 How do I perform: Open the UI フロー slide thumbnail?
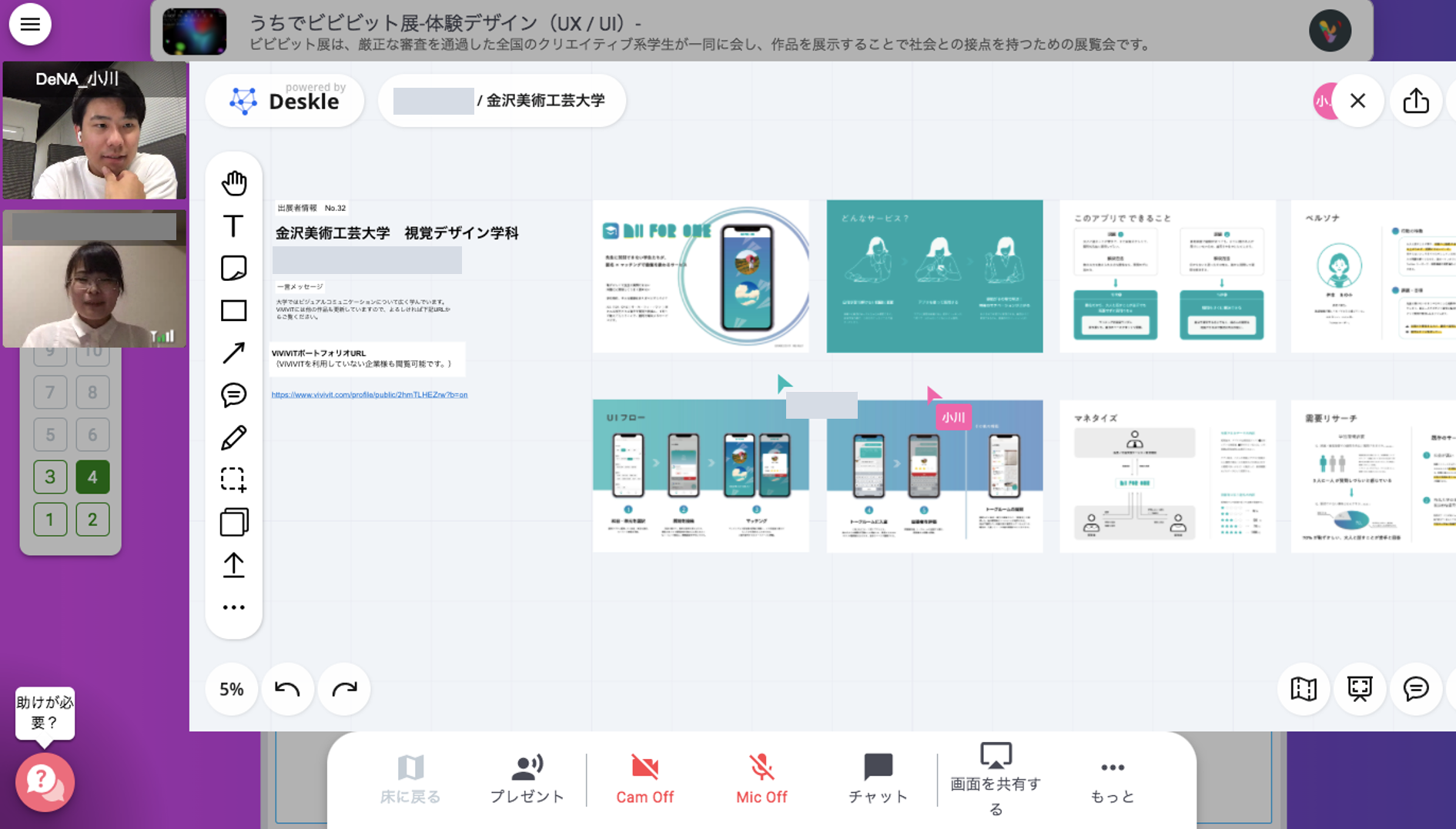(x=700, y=476)
